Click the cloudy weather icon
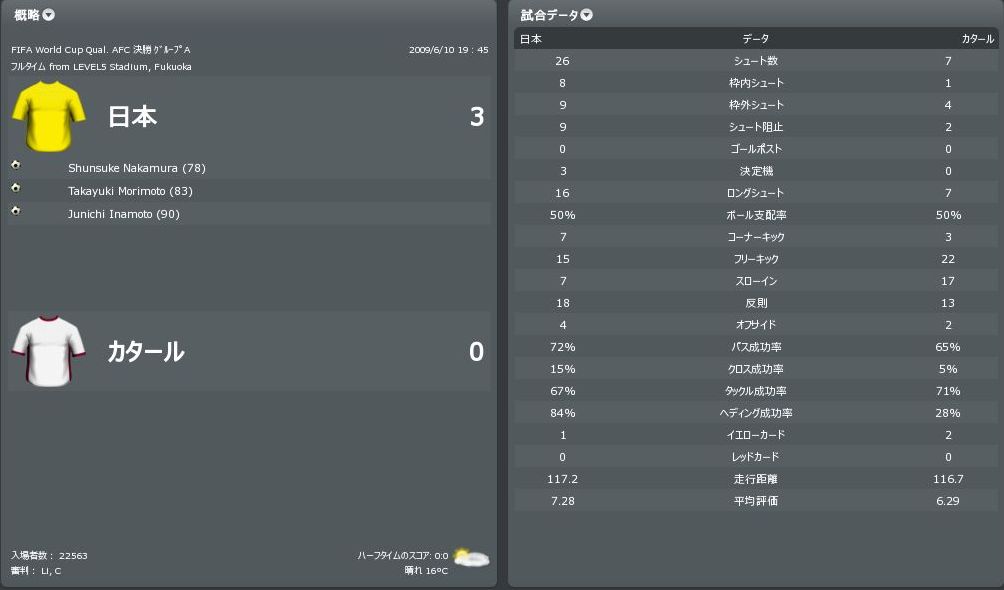The height and width of the screenshot is (590, 1004). (x=470, y=558)
